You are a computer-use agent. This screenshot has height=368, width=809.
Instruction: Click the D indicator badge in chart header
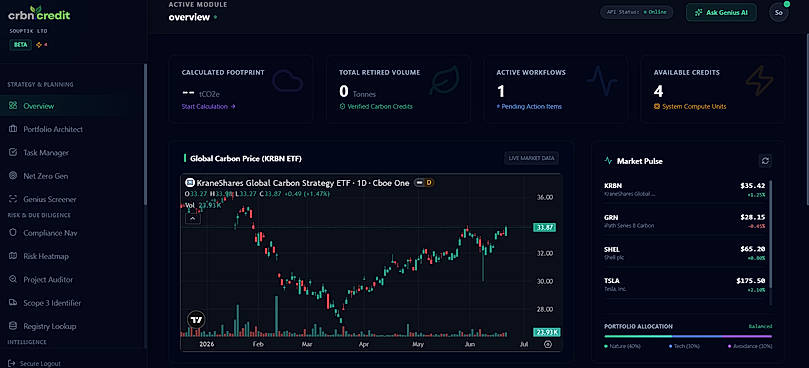pos(429,183)
